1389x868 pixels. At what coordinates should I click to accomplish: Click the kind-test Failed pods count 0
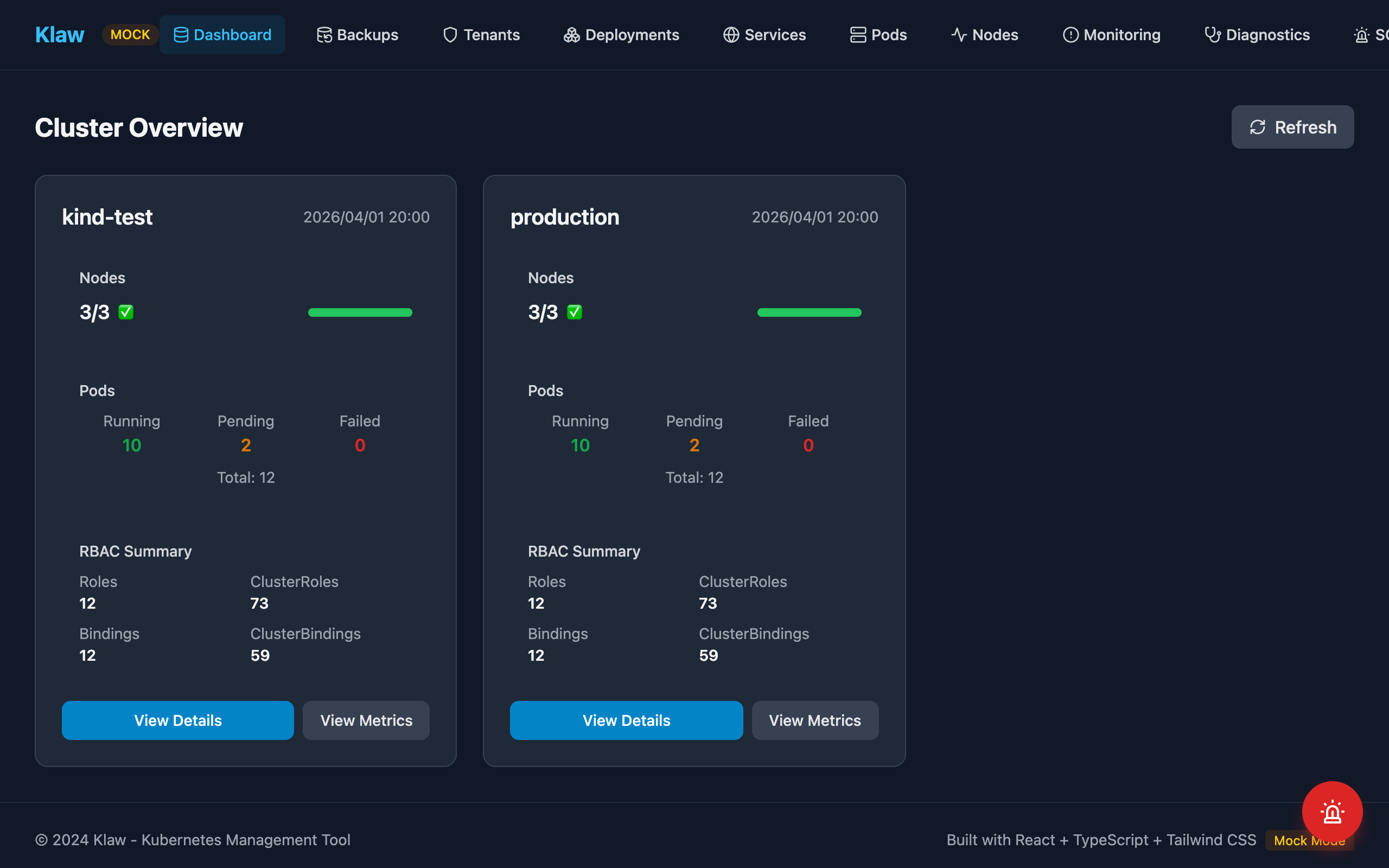(x=360, y=445)
